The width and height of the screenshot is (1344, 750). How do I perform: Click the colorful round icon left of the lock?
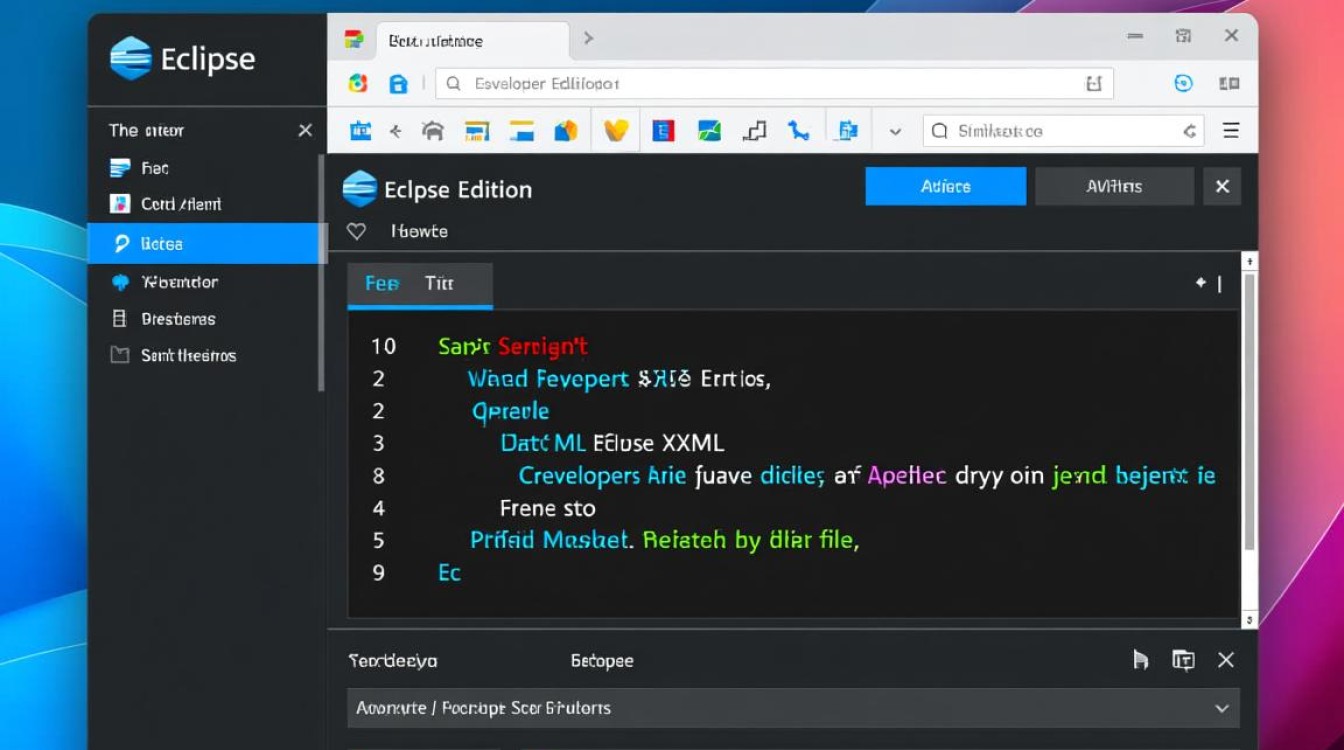[357, 84]
